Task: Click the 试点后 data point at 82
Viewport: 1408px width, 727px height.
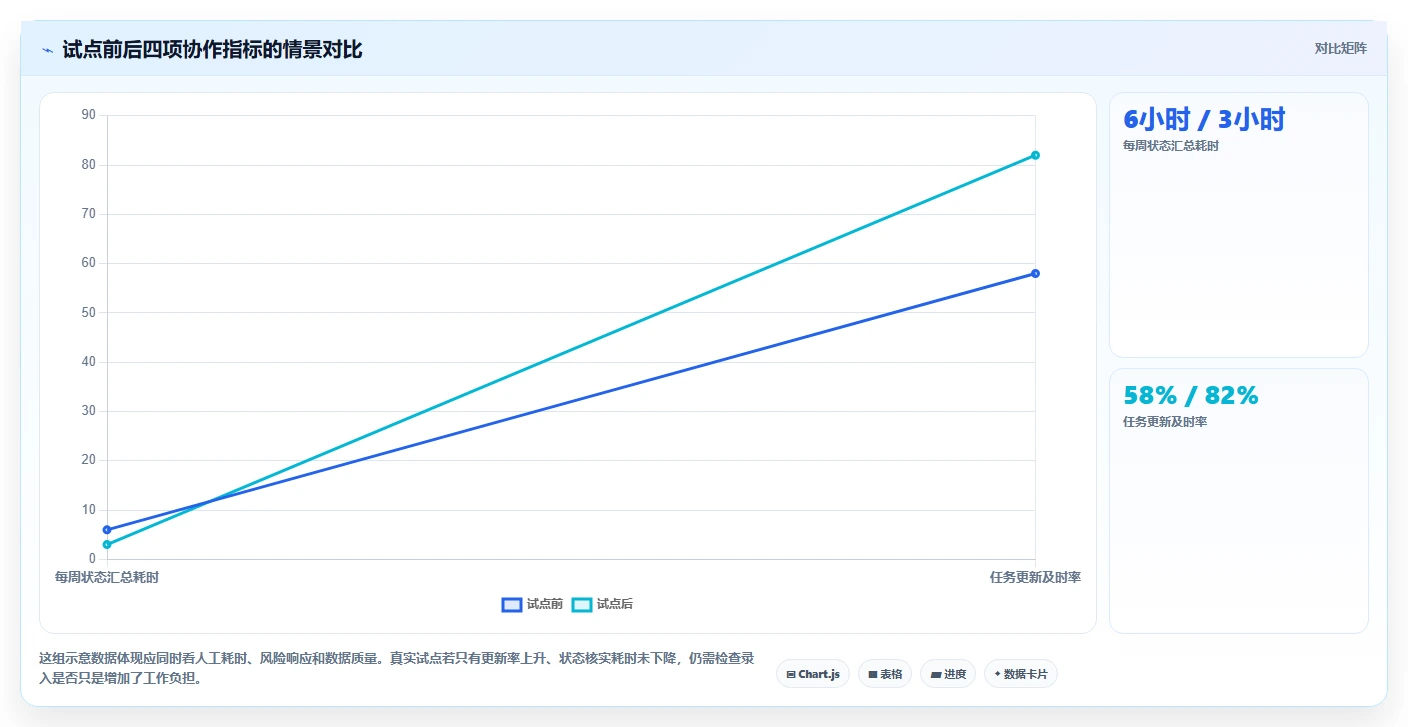Action: tap(1035, 155)
